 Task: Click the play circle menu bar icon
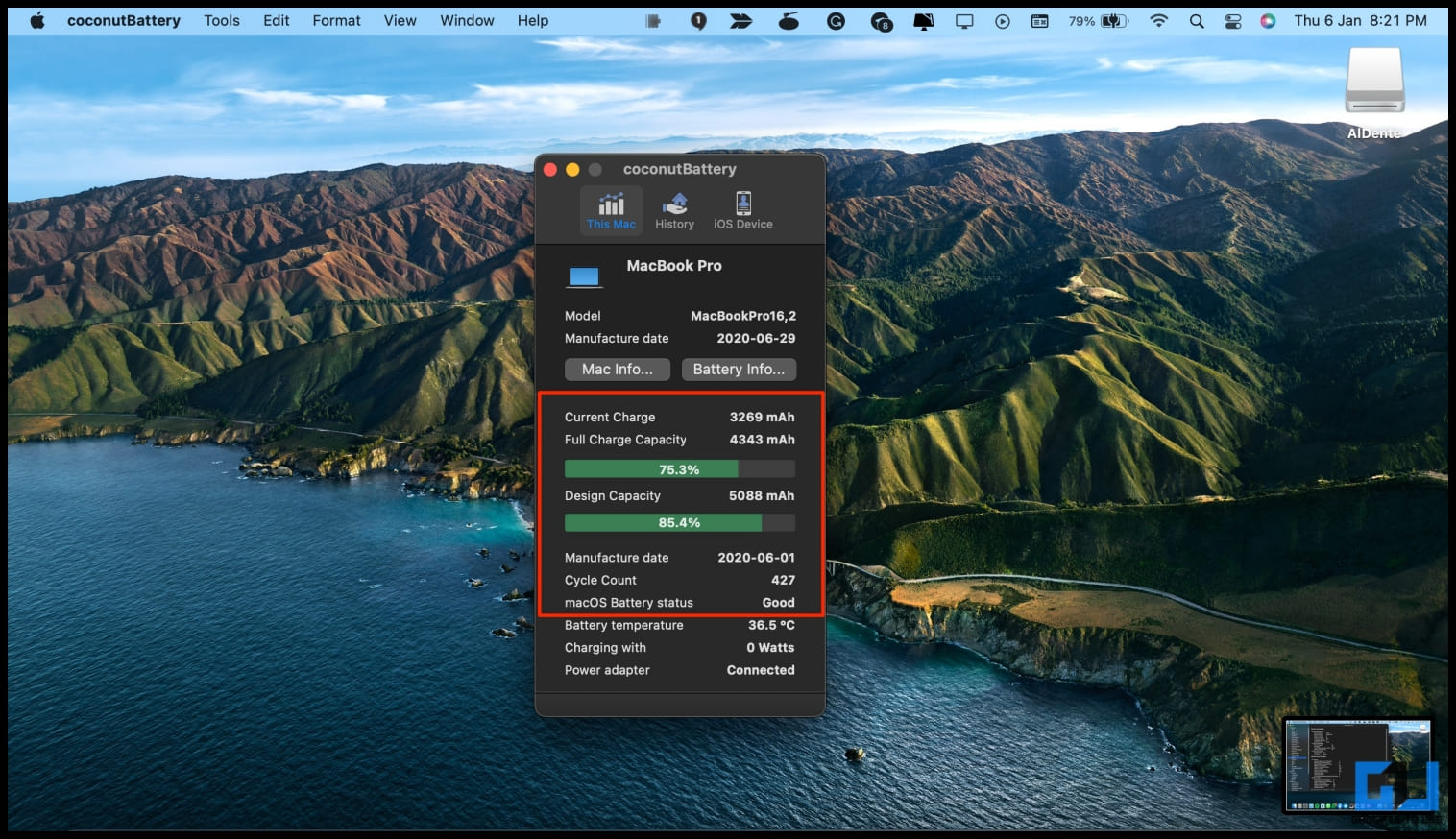pos(1003,20)
